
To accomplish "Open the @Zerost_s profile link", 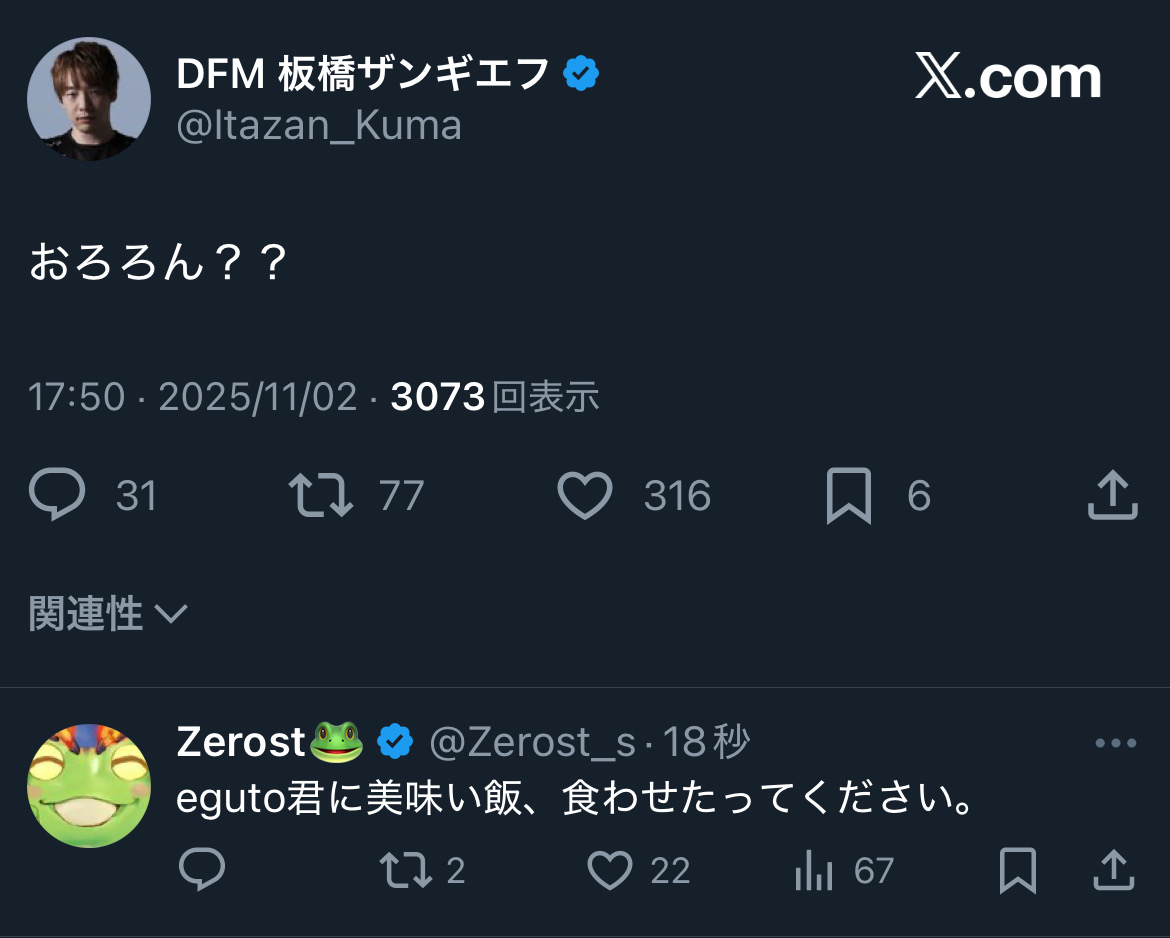I will [532, 743].
